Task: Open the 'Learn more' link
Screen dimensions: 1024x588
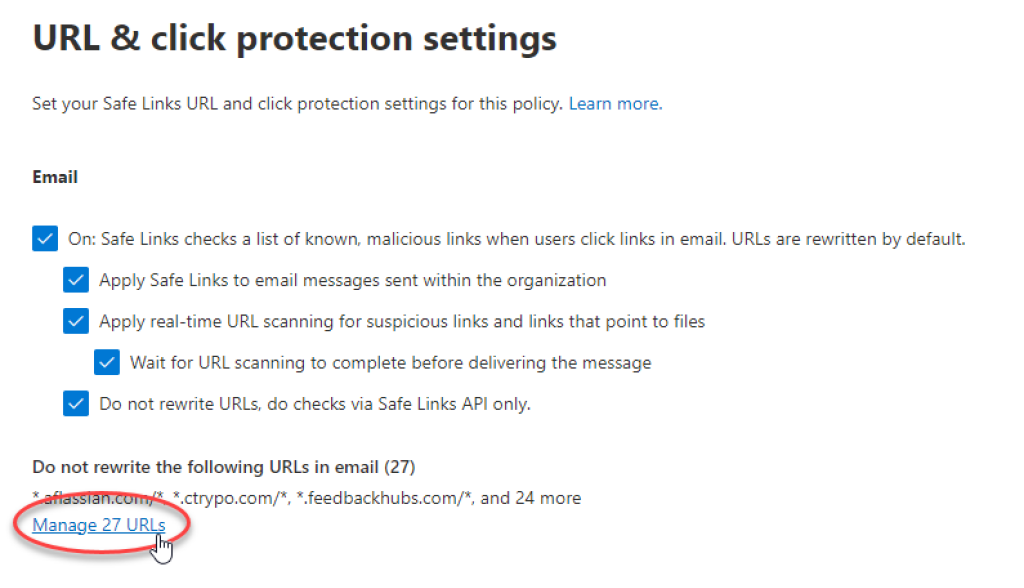Action: point(614,104)
